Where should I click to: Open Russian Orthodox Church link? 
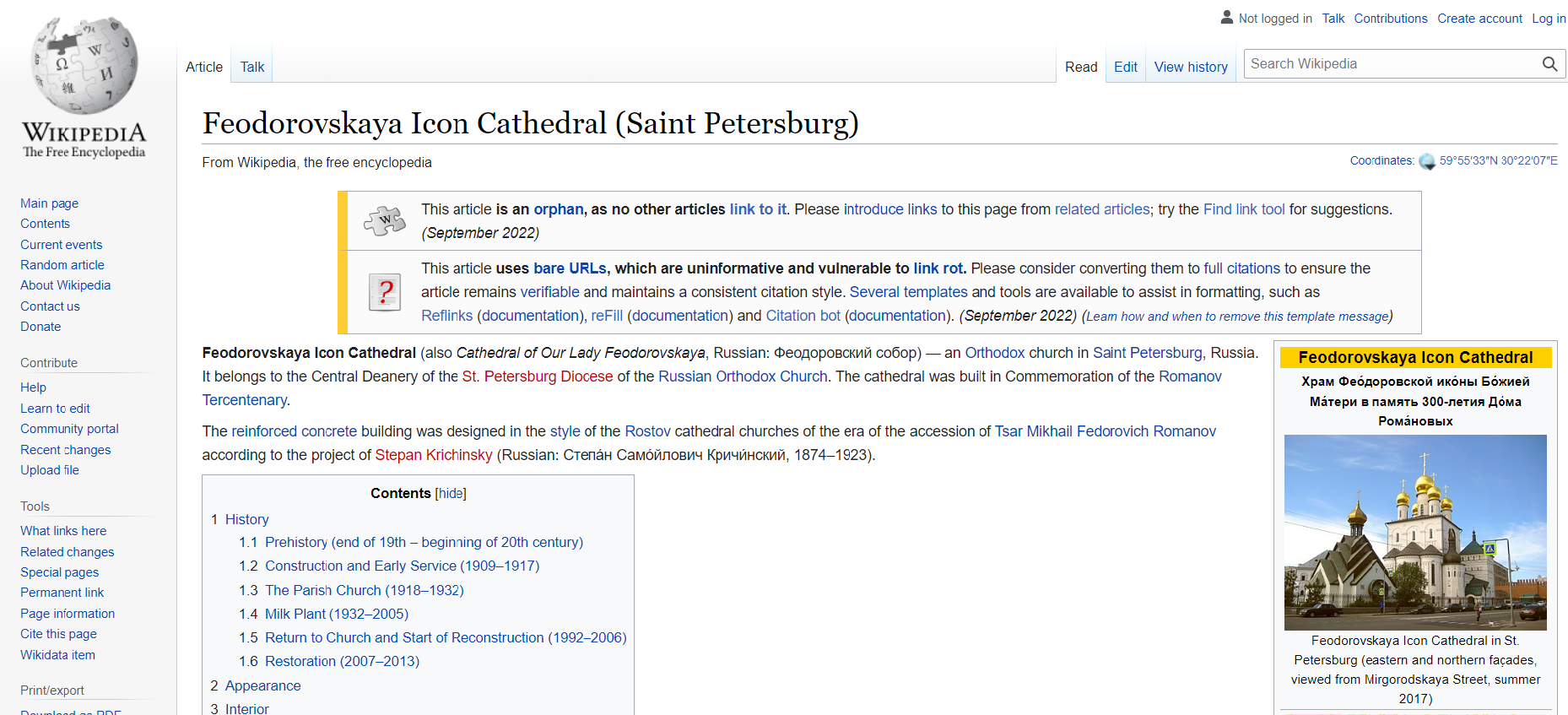(x=743, y=376)
